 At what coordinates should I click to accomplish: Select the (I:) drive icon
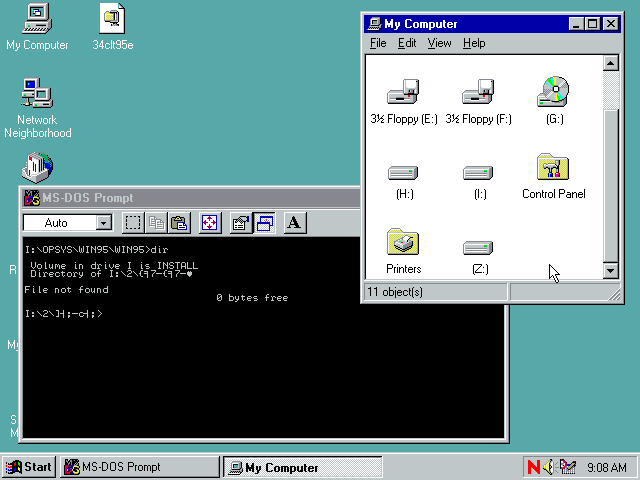pyautogui.click(x=478, y=173)
